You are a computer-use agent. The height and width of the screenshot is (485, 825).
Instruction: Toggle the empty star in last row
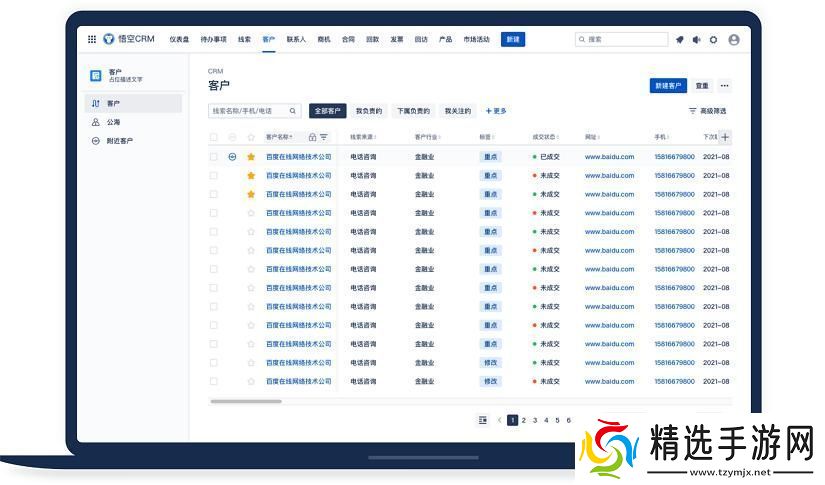pyautogui.click(x=251, y=381)
